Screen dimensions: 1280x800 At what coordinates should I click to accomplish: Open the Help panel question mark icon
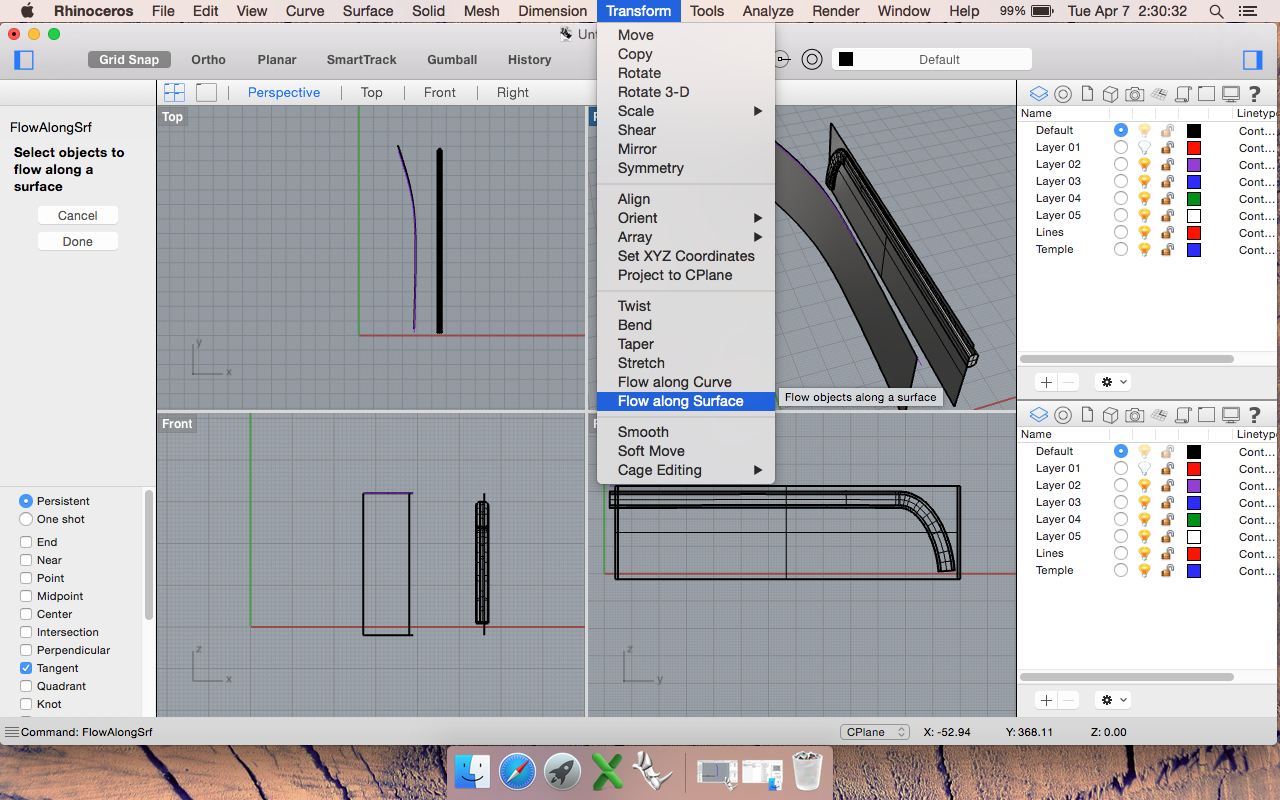(x=1254, y=93)
